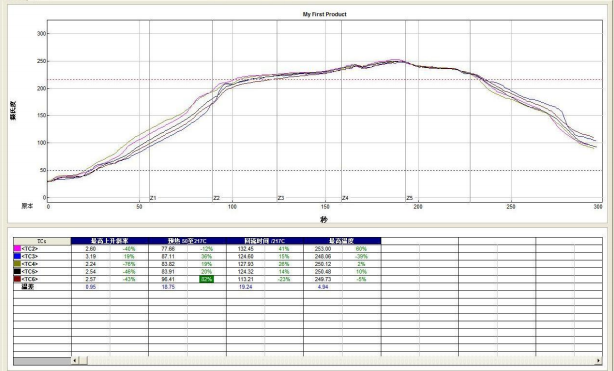
Task: Click the olive TC4 color swatch
Action: (17, 264)
